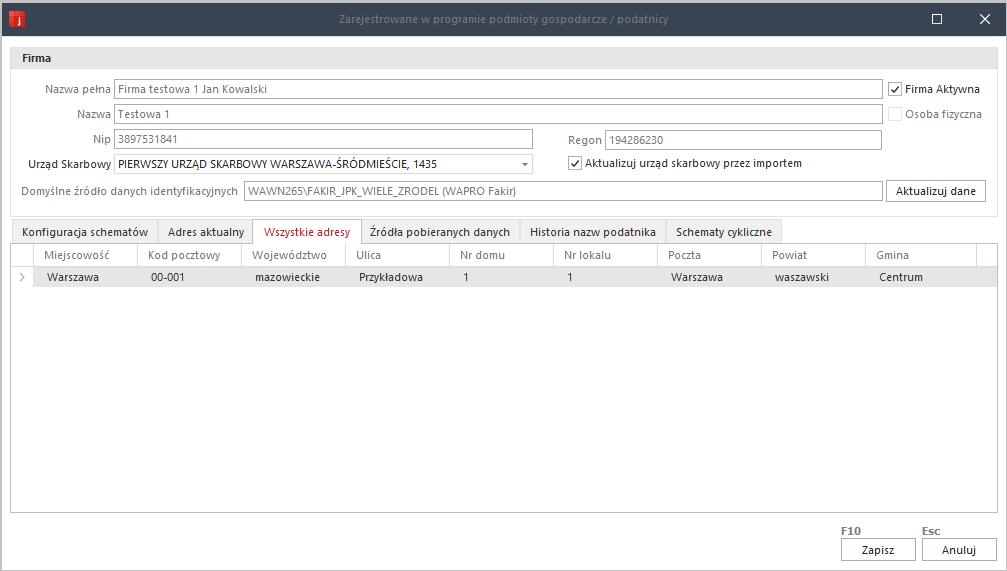Viewport: 1007px width, 571px height.
Task: Uncheck Aktualizuj urząd skarbowy przez importem
Action: point(575,163)
